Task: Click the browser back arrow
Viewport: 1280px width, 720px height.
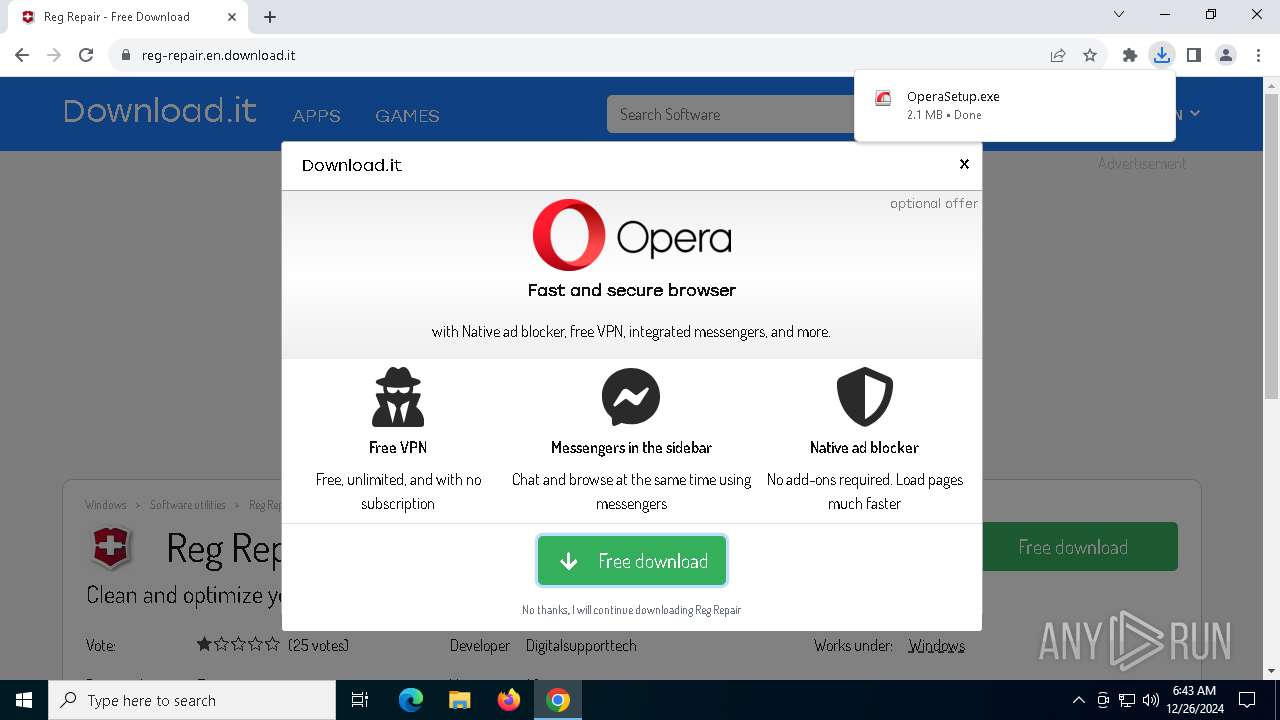Action: tap(22, 55)
